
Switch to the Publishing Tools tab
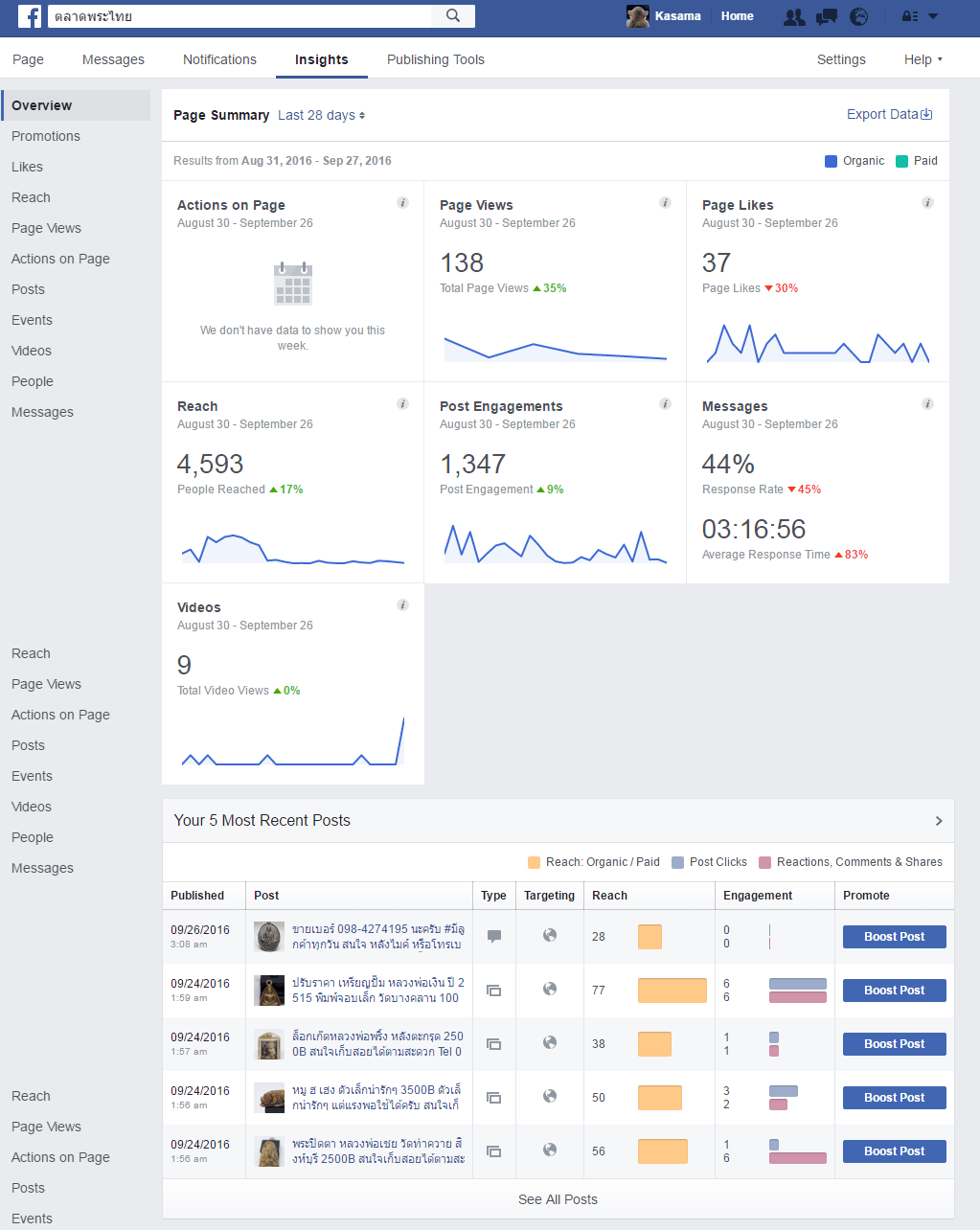point(436,59)
